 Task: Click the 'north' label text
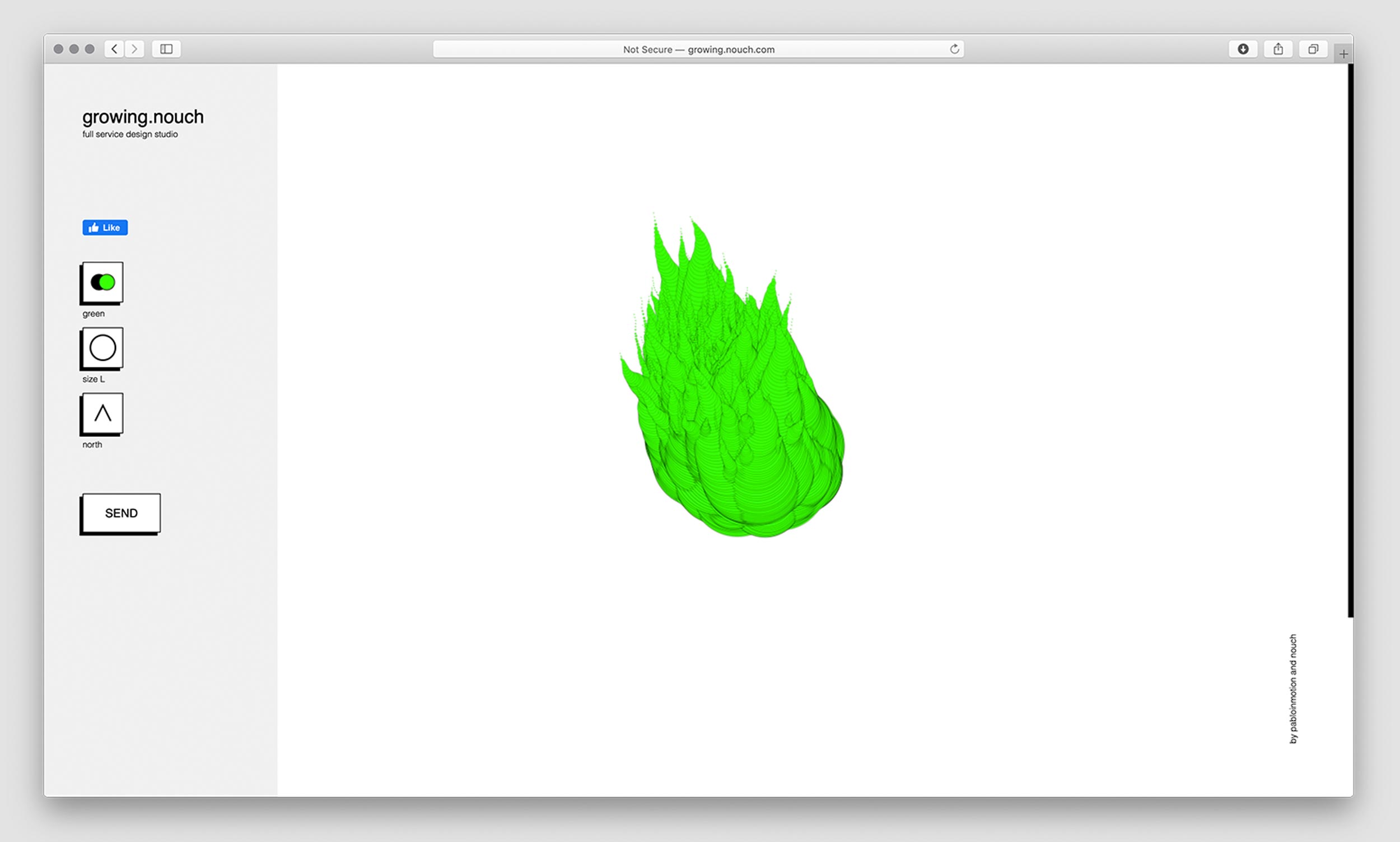pos(92,444)
